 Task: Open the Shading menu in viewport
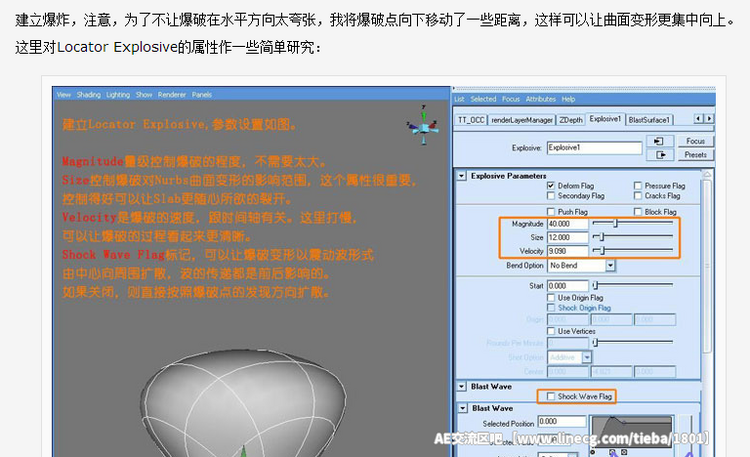[x=89, y=95]
